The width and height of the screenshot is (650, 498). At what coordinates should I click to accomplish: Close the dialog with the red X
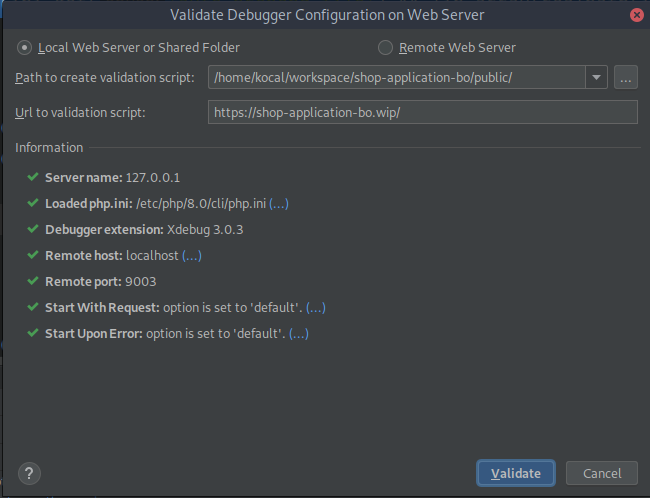click(636, 15)
